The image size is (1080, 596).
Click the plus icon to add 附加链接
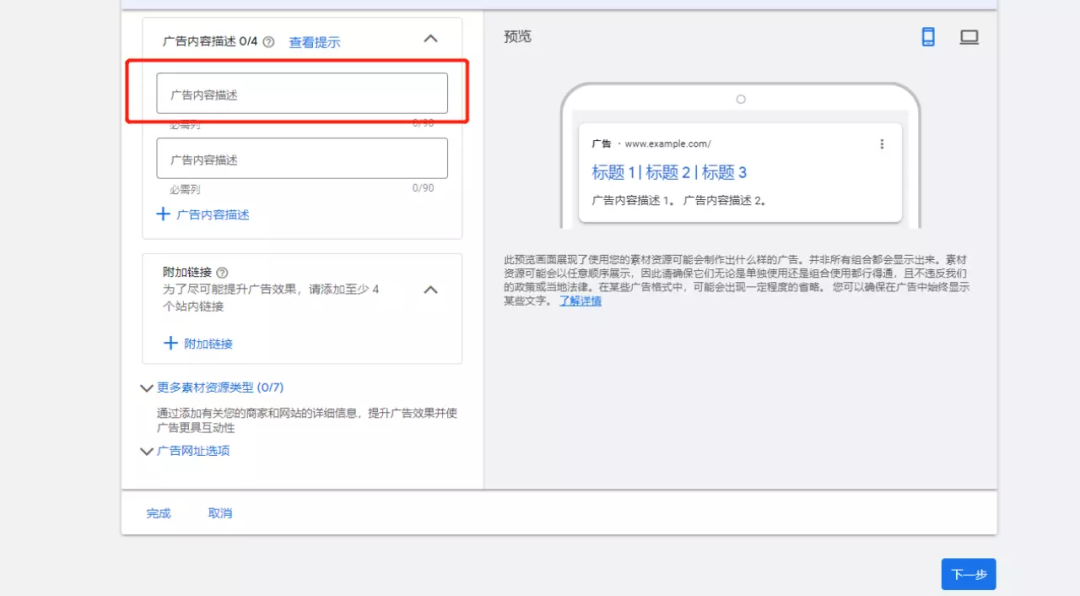point(170,343)
